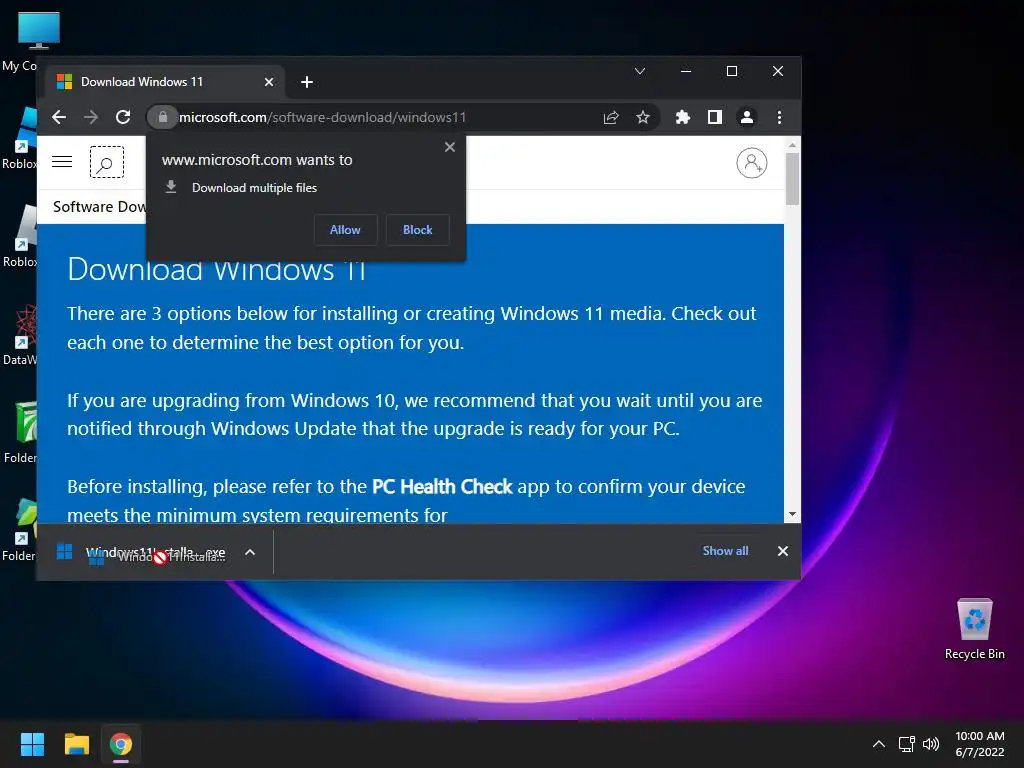Click the page scrollbar up arrow

pos(792,145)
